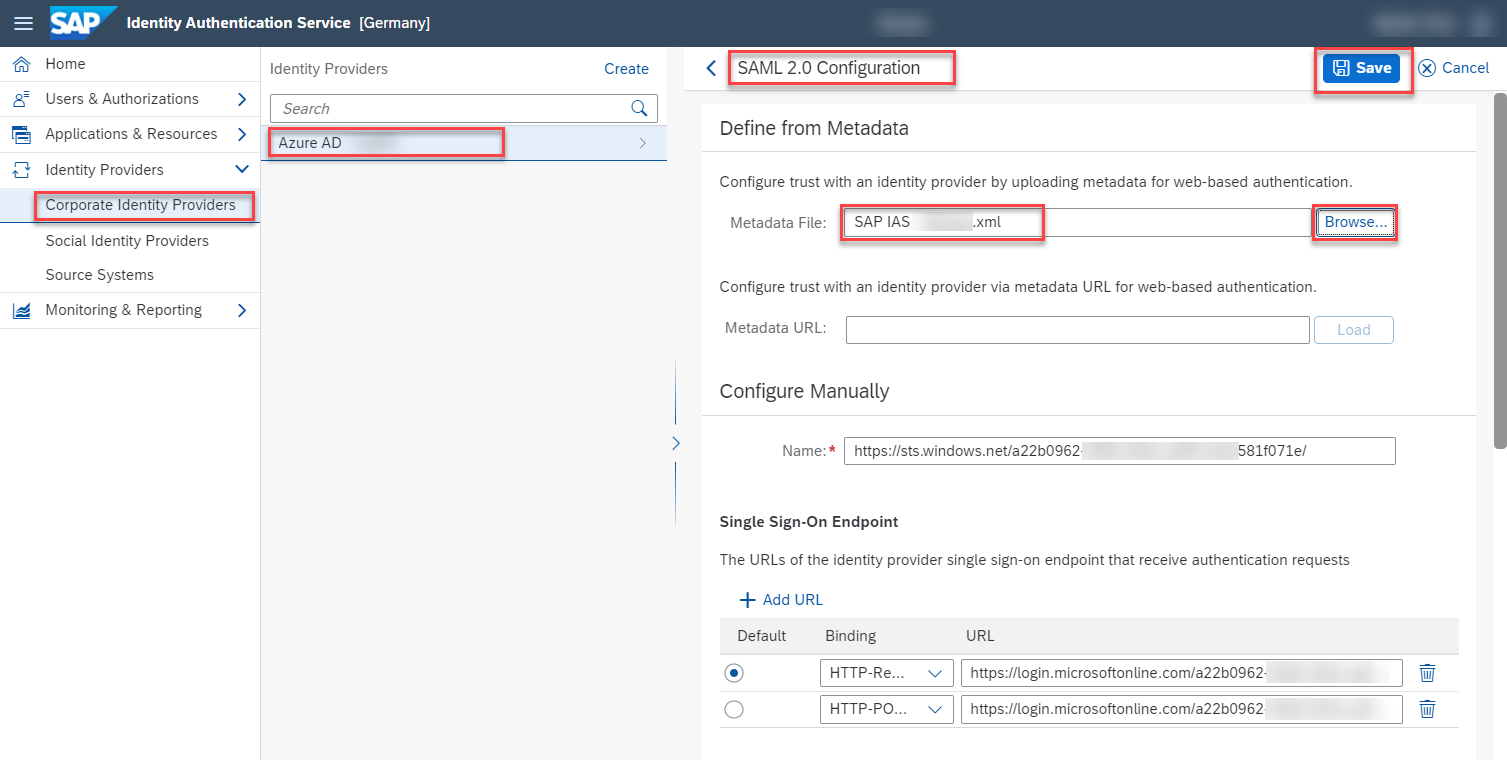
Task: Click the Load metadata URL button
Action: (x=1353, y=330)
